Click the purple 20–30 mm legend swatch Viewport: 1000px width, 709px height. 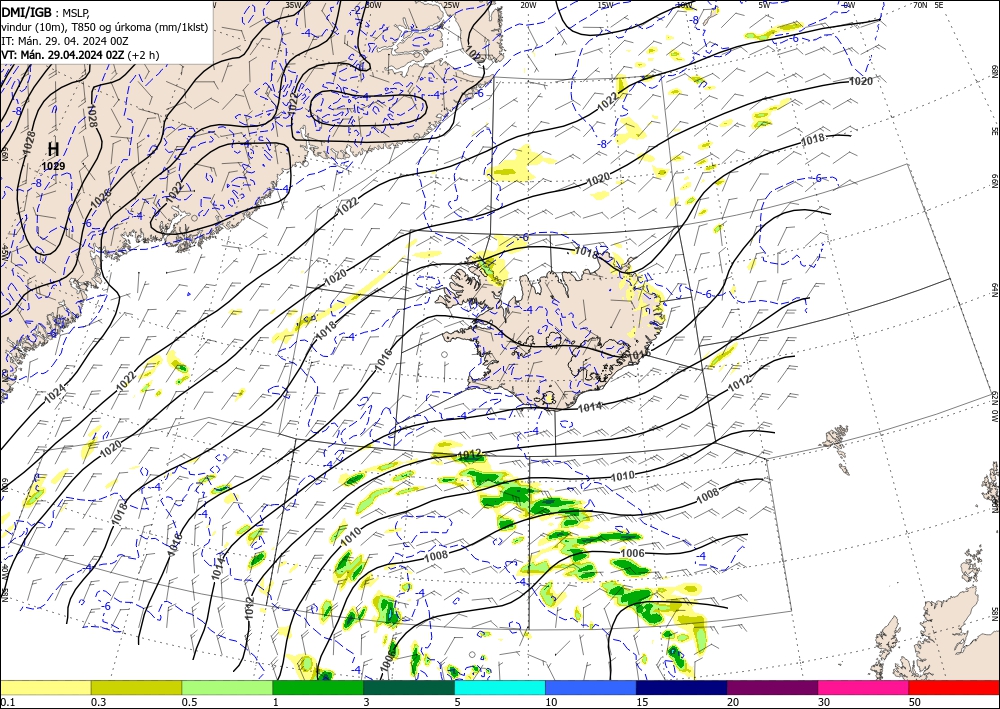pyautogui.click(x=772, y=687)
